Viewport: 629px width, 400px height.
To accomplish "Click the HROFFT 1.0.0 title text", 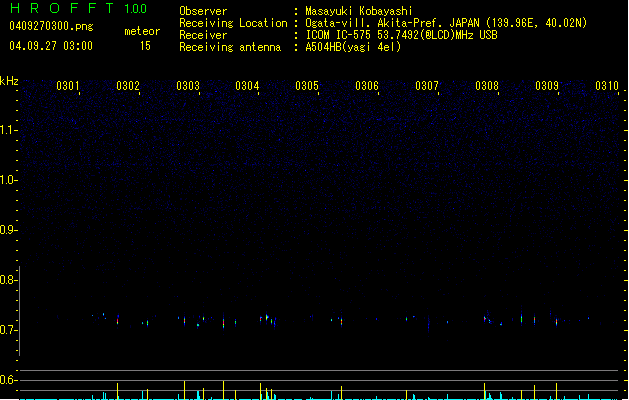I will click(79, 8).
